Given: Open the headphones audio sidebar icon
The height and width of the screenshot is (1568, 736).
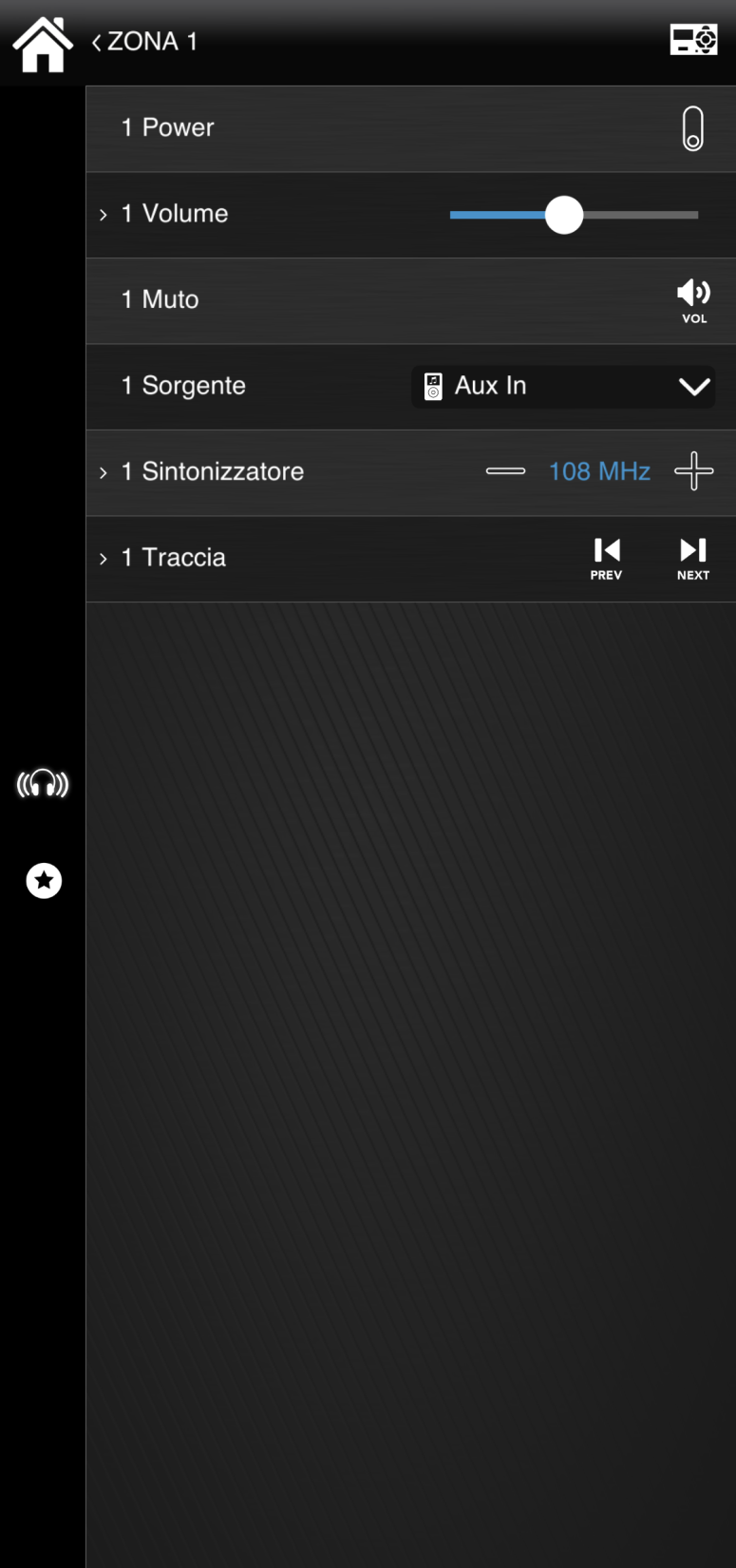Looking at the screenshot, I should coord(43,784).
